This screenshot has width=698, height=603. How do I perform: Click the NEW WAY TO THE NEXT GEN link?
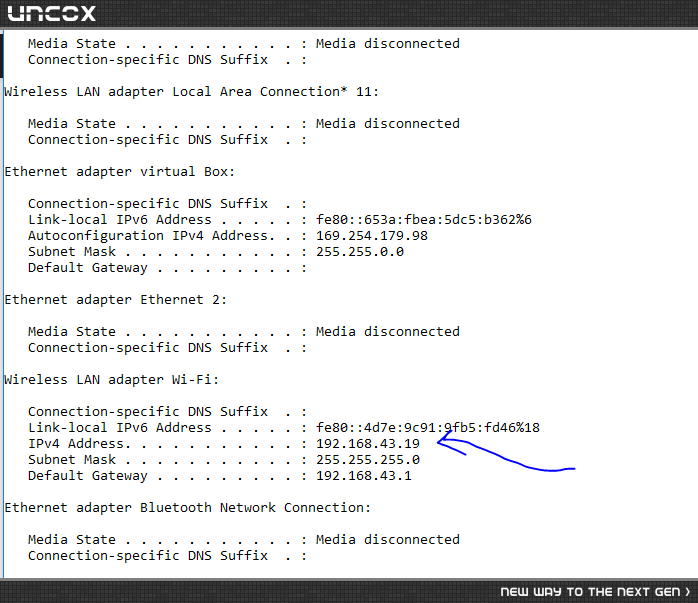[x=590, y=591]
